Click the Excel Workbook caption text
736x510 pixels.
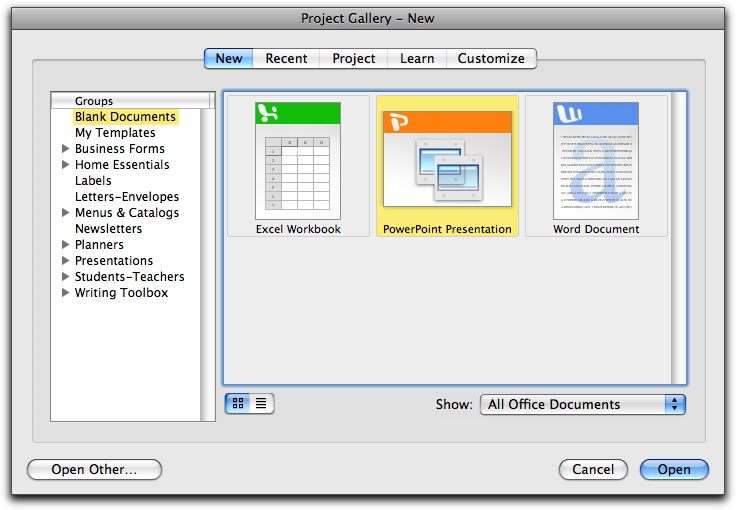tap(298, 229)
